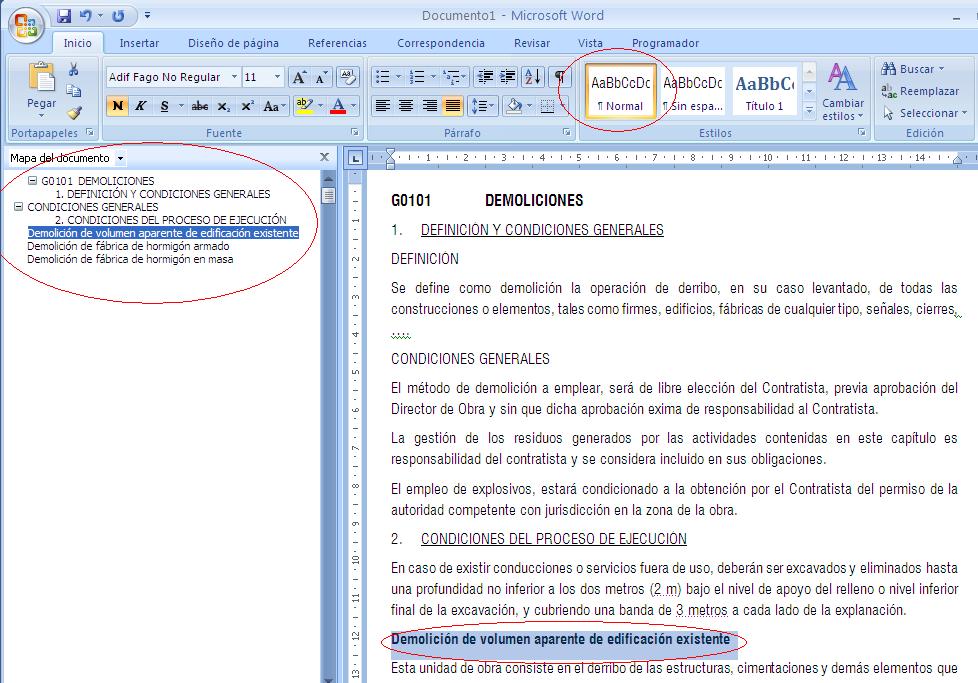Open the highlight color dropdown arrow

(321, 106)
